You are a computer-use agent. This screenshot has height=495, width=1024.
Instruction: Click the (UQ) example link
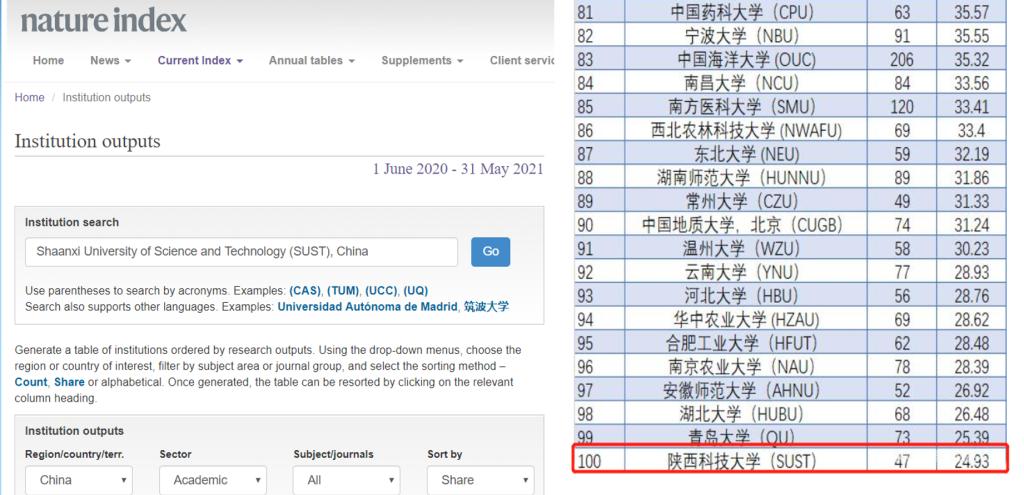coord(415,291)
